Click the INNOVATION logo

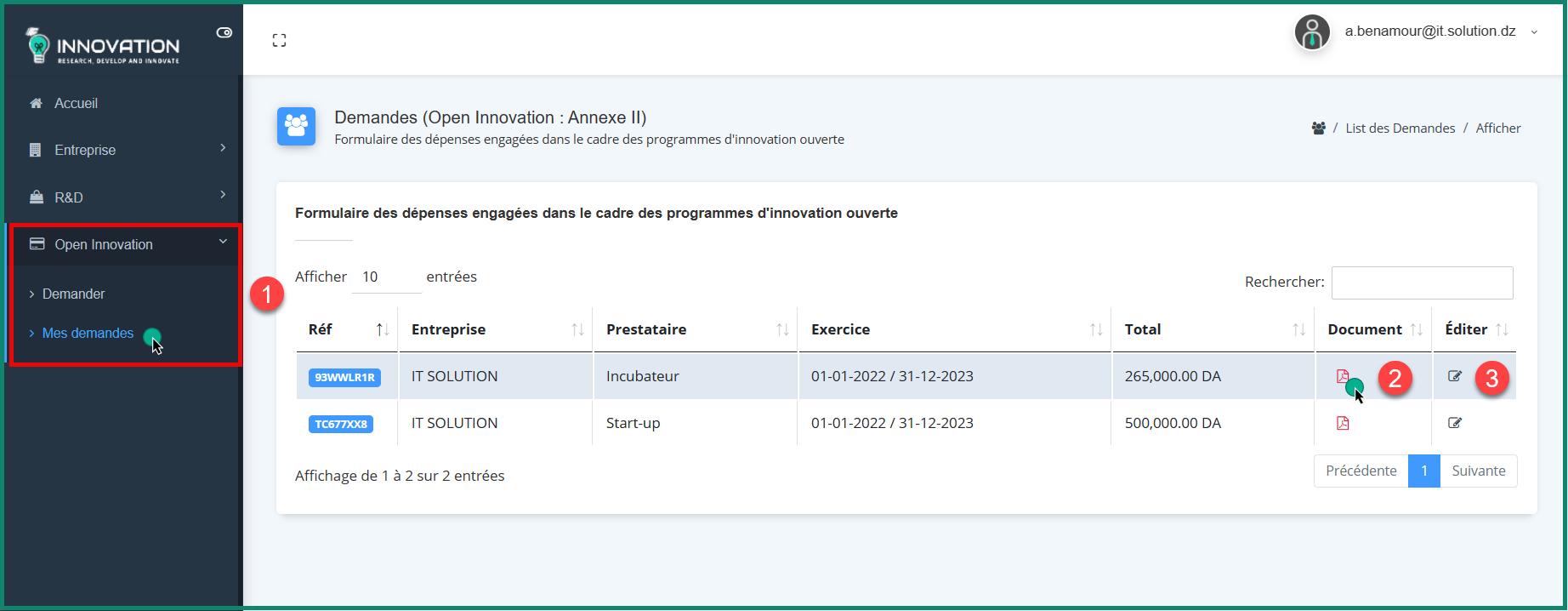[x=103, y=46]
